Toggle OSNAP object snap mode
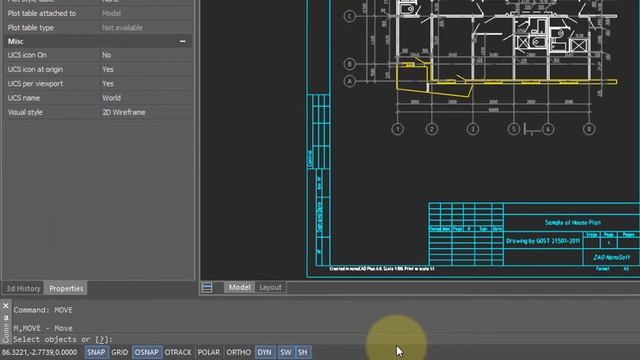Screen dimensions: 640x360 (x=147, y=352)
